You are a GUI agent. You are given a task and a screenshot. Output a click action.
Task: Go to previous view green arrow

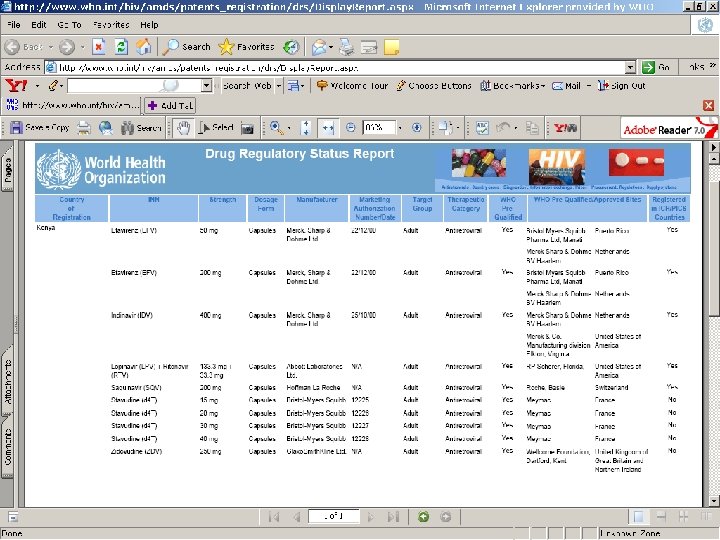click(423, 517)
